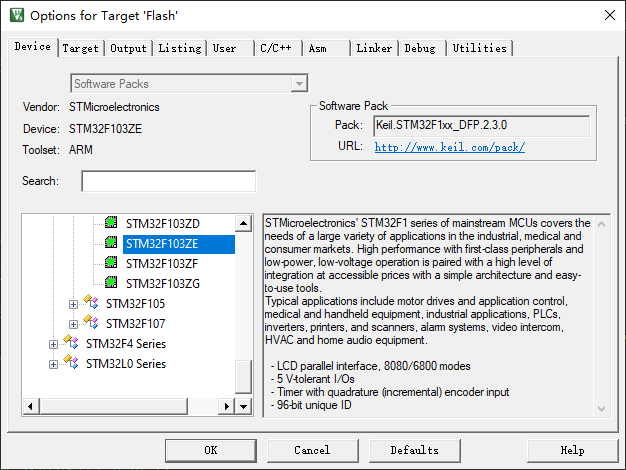This screenshot has width=626, height=470.
Task: Click device tree scroll down arrow
Action: click(243, 407)
